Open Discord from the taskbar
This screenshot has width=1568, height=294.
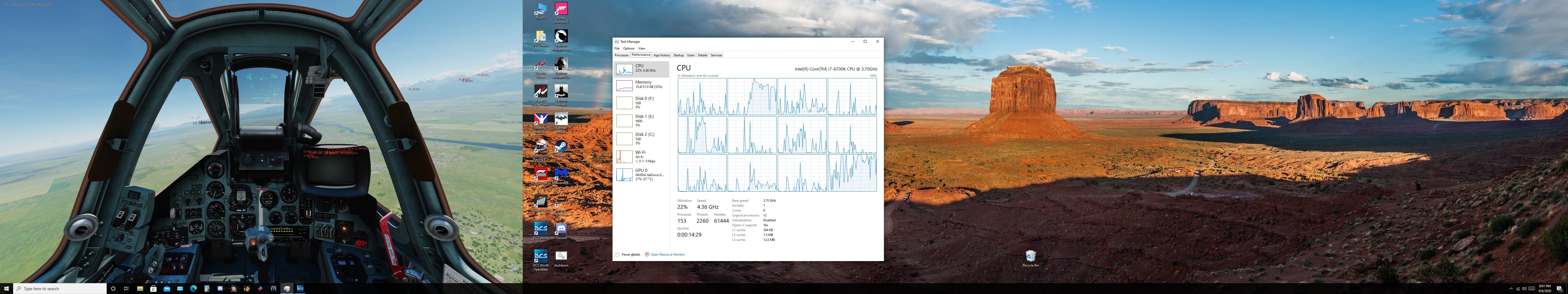pos(220,289)
